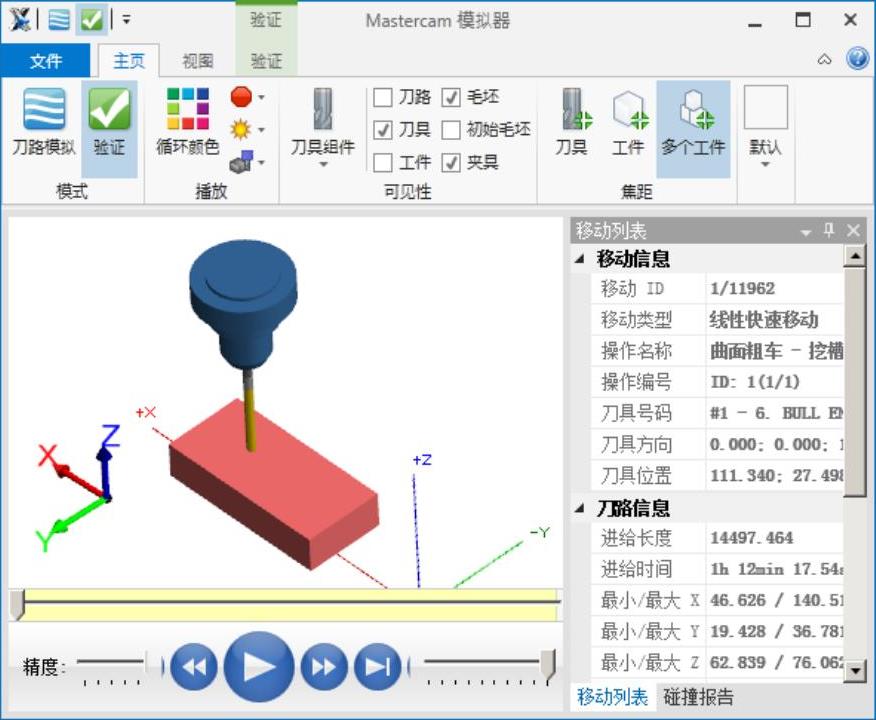876x720 pixels.
Task: Open the sun icon dropdown arrow
Action: [x=261, y=130]
